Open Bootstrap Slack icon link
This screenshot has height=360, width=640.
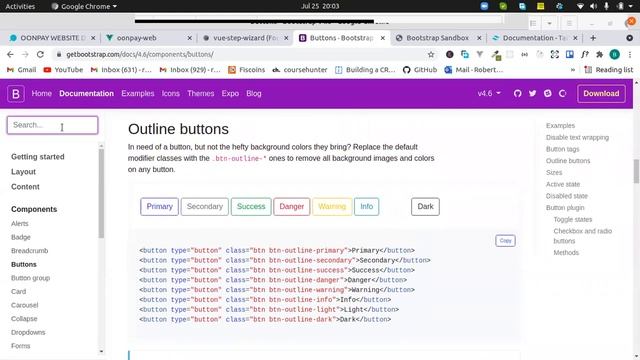(547, 93)
